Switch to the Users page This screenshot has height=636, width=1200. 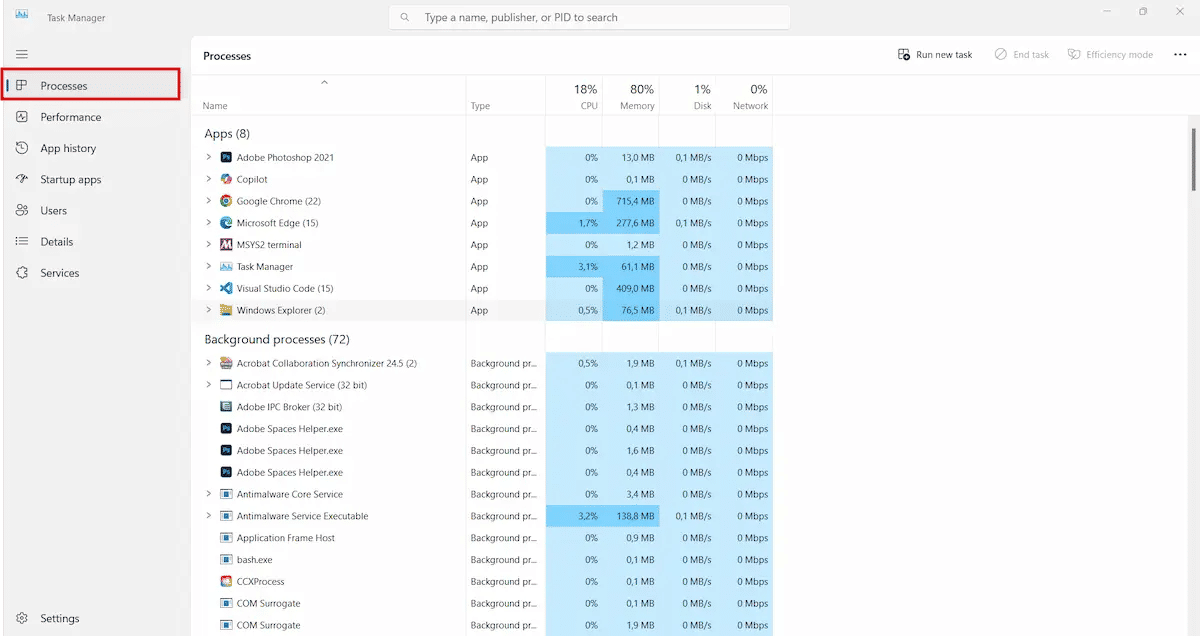(92, 210)
